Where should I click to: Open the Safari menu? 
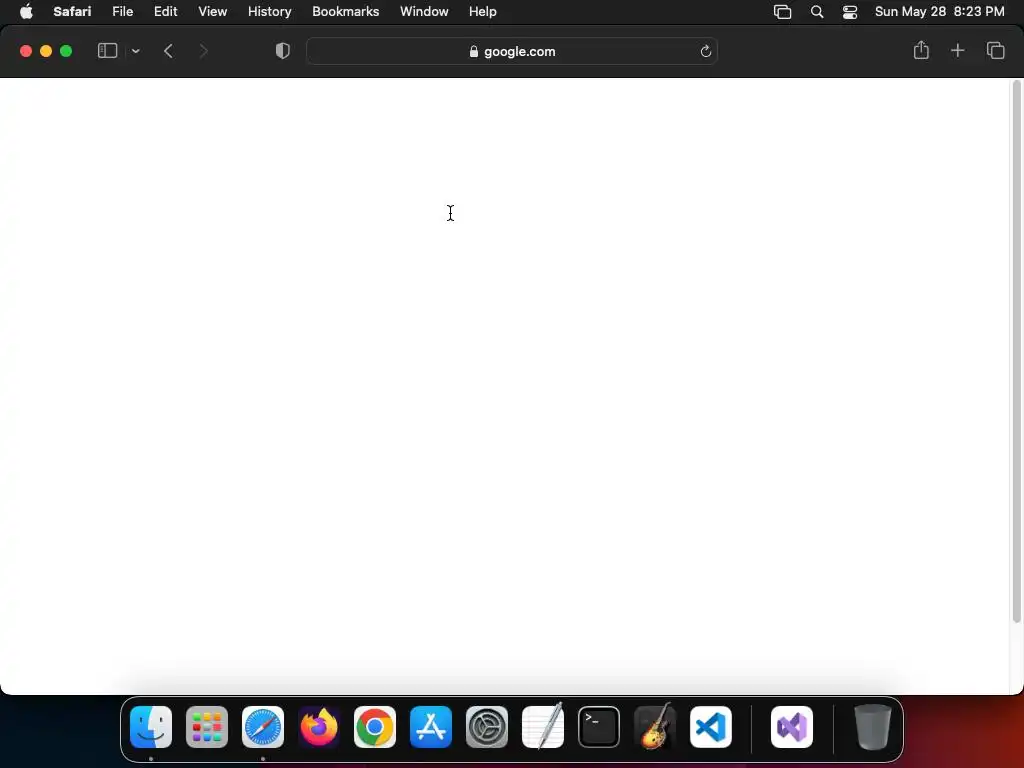(x=72, y=11)
